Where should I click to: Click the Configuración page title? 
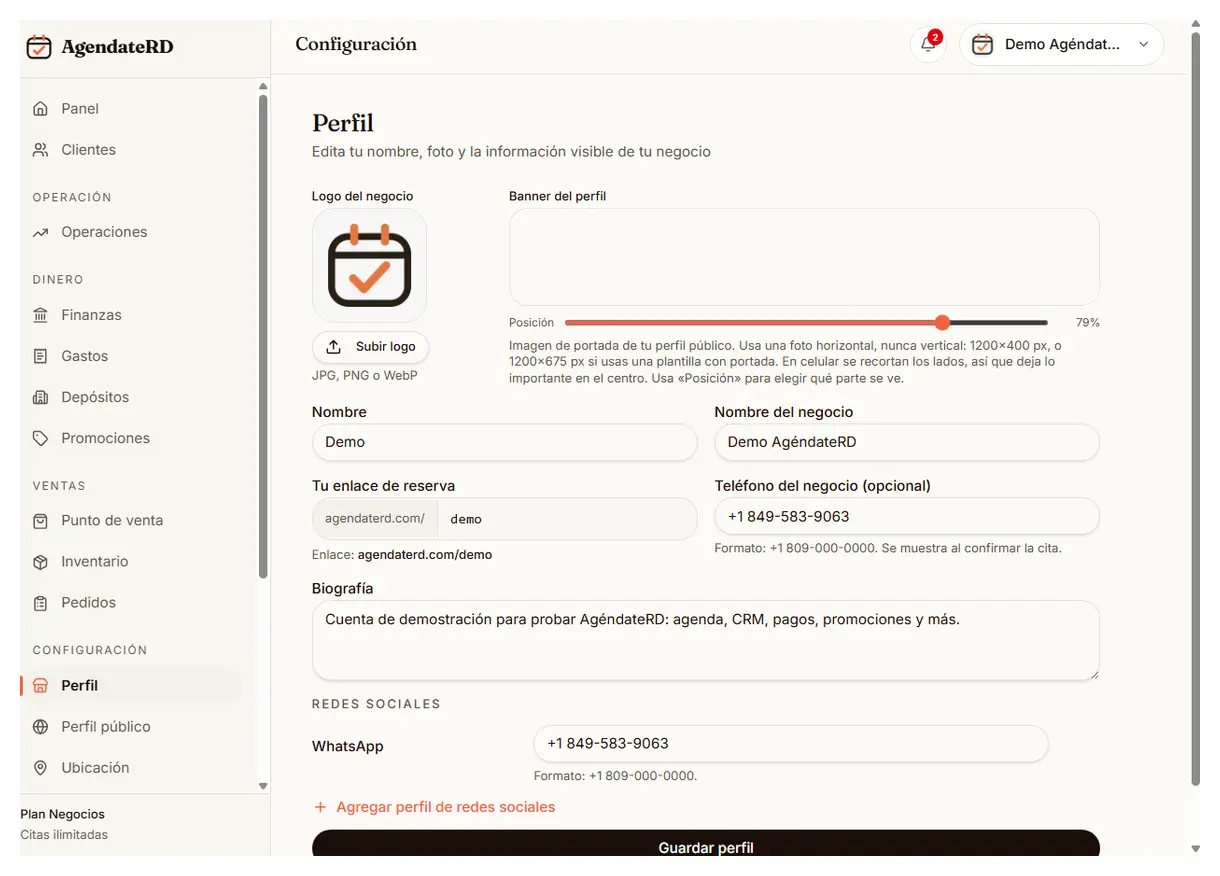(x=356, y=44)
